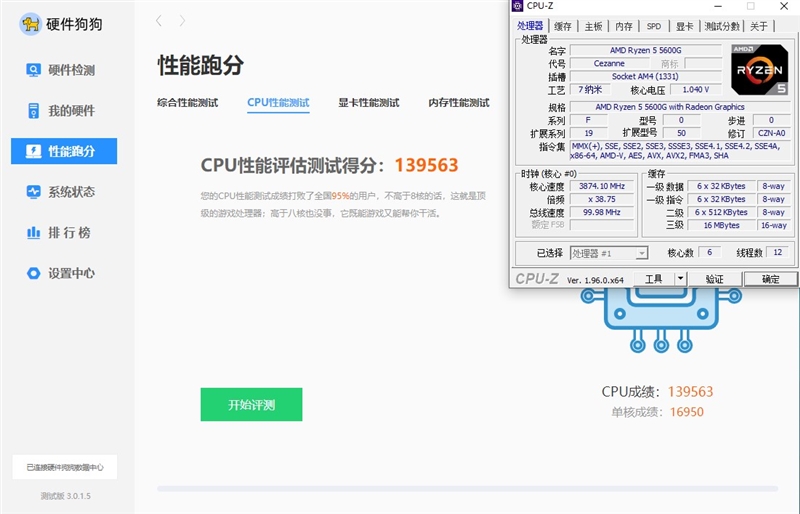Click the blue CPU chip illustration

pos(661,321)
